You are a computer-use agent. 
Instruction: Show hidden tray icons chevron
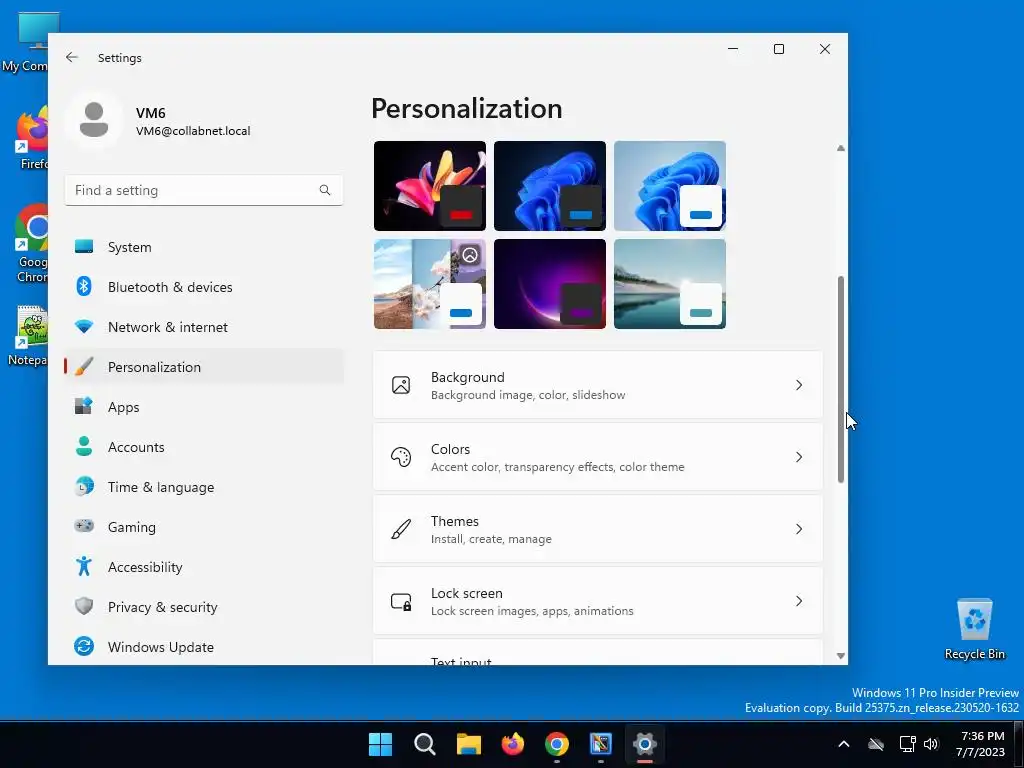[844, 744]
